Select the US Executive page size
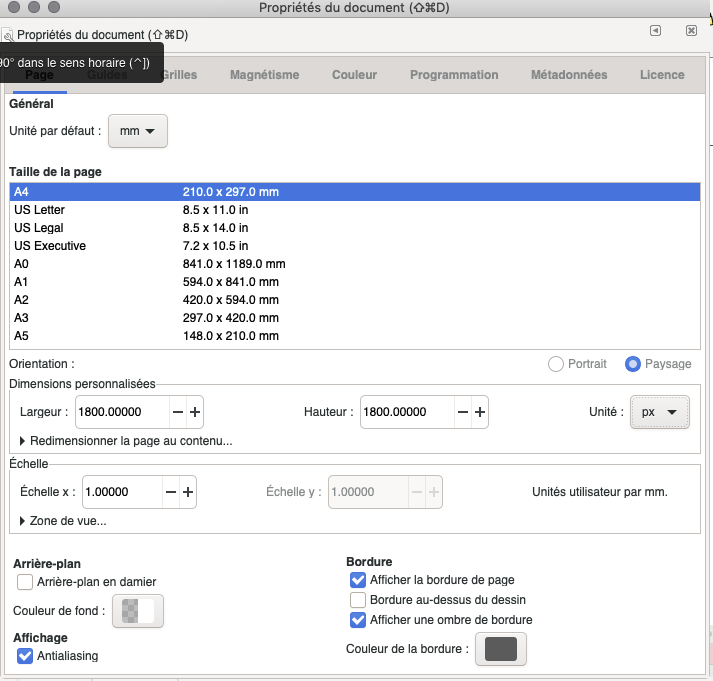Screen dimensions: 713x681 point(355,246)
